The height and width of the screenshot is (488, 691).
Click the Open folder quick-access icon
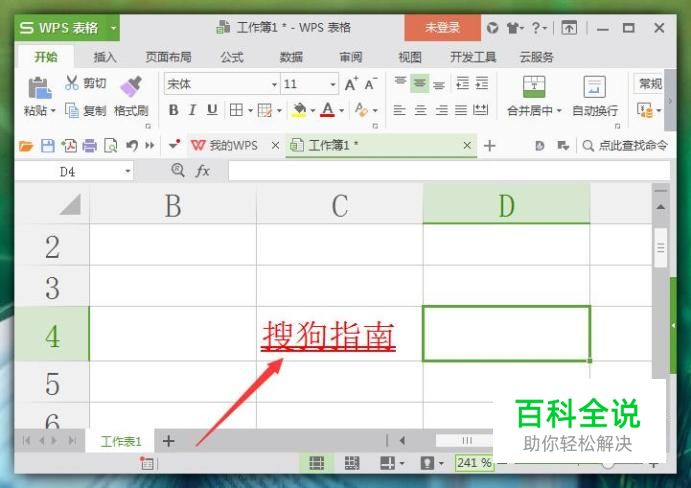pos(26,145)
